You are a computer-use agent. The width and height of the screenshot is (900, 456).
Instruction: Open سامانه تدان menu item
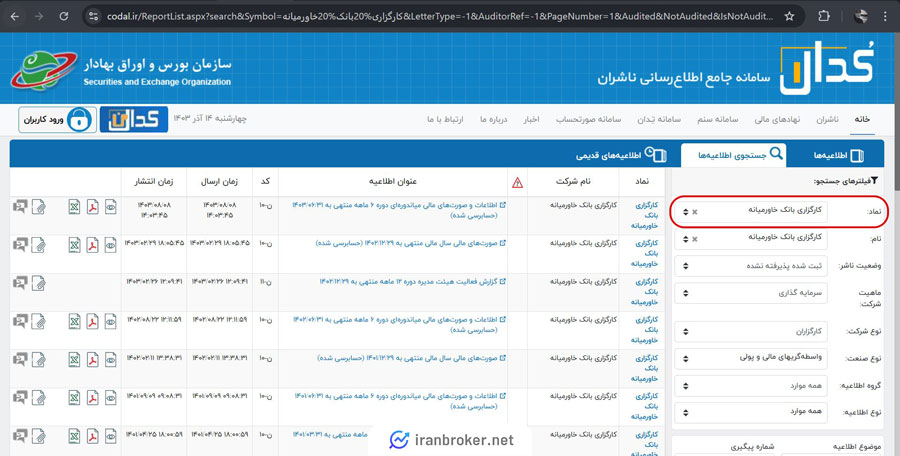click(x=659, y=119)
